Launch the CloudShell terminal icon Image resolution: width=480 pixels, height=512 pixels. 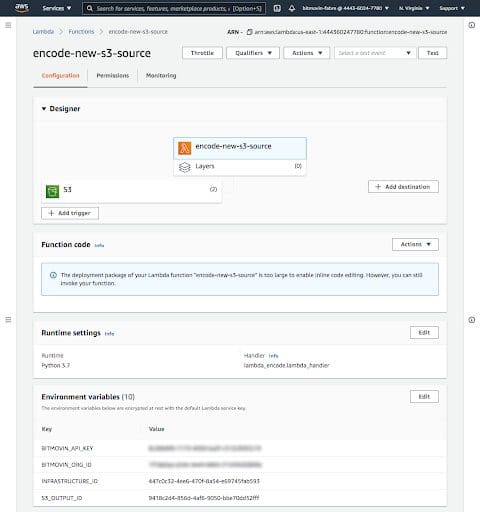277,8
